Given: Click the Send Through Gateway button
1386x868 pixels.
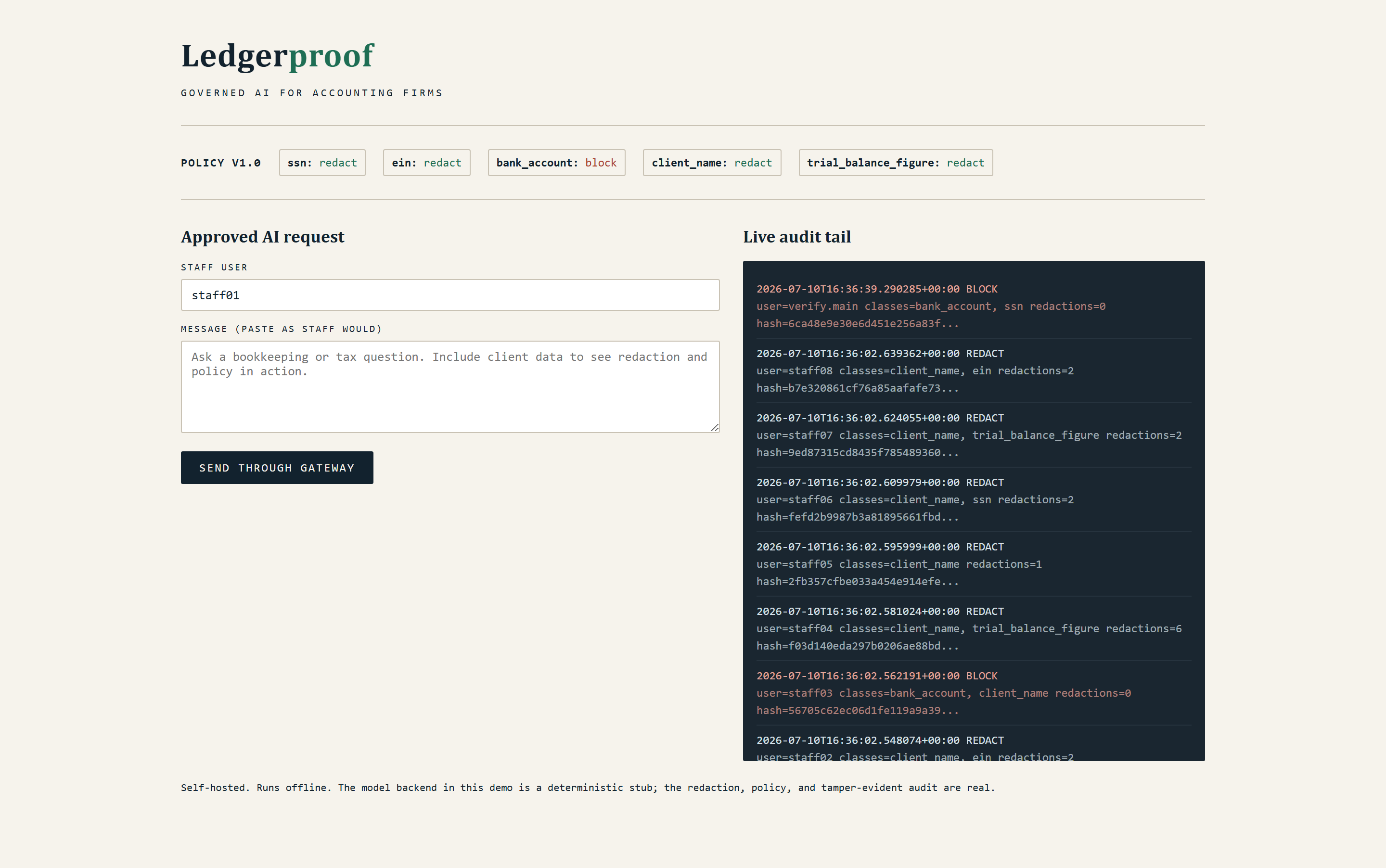Looking at the screenshot, I should coord(277,468).
